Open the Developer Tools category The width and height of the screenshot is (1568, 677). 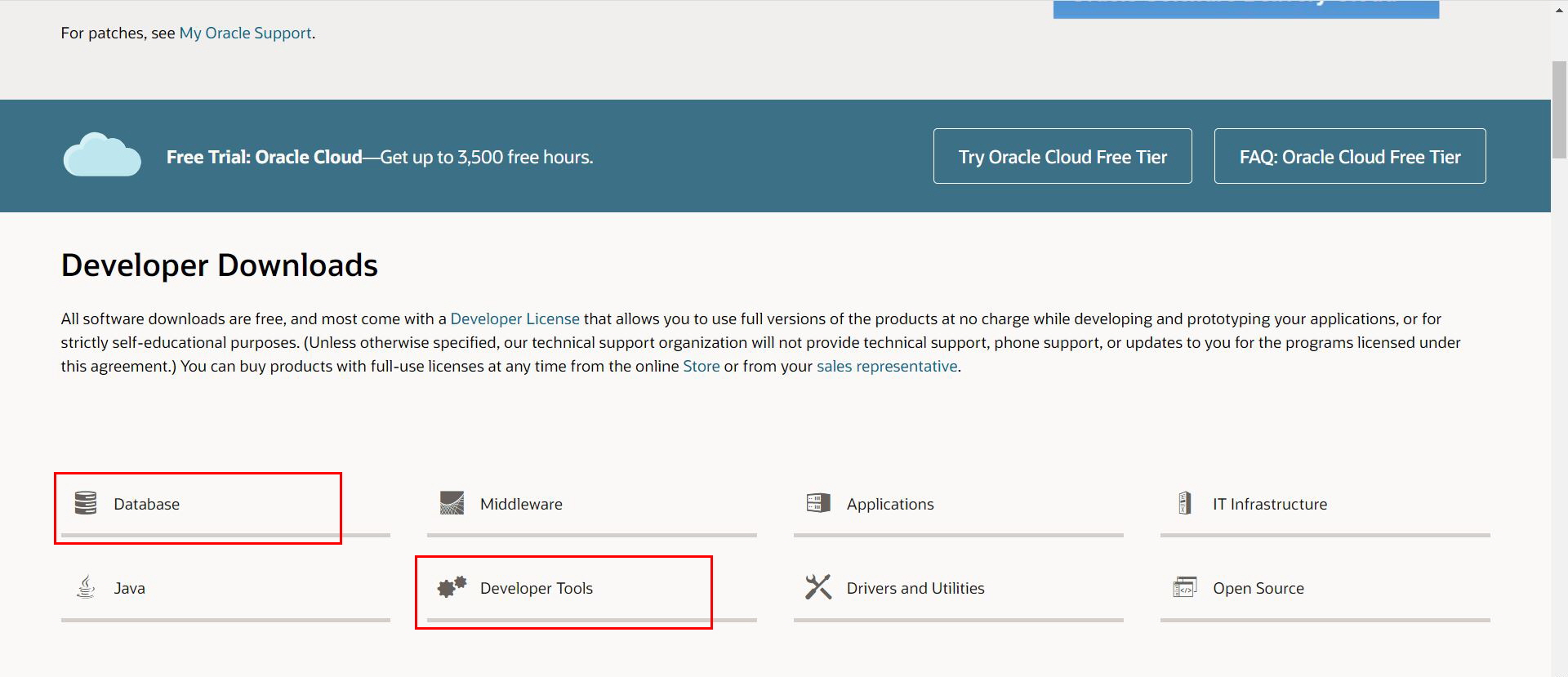[x=592, y=588]
